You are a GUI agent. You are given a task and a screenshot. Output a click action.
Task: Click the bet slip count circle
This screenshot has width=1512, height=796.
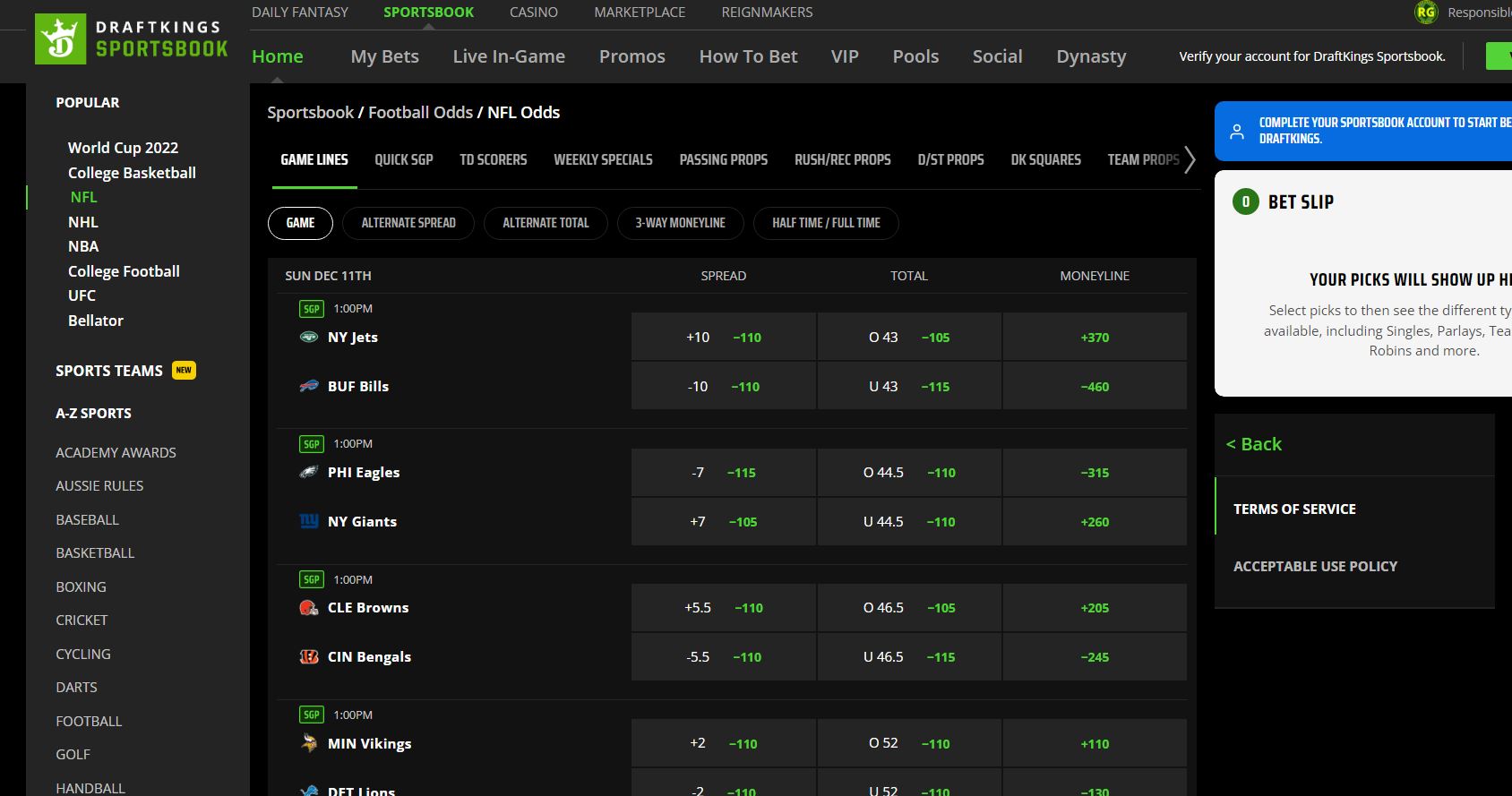pos(1245,202)
